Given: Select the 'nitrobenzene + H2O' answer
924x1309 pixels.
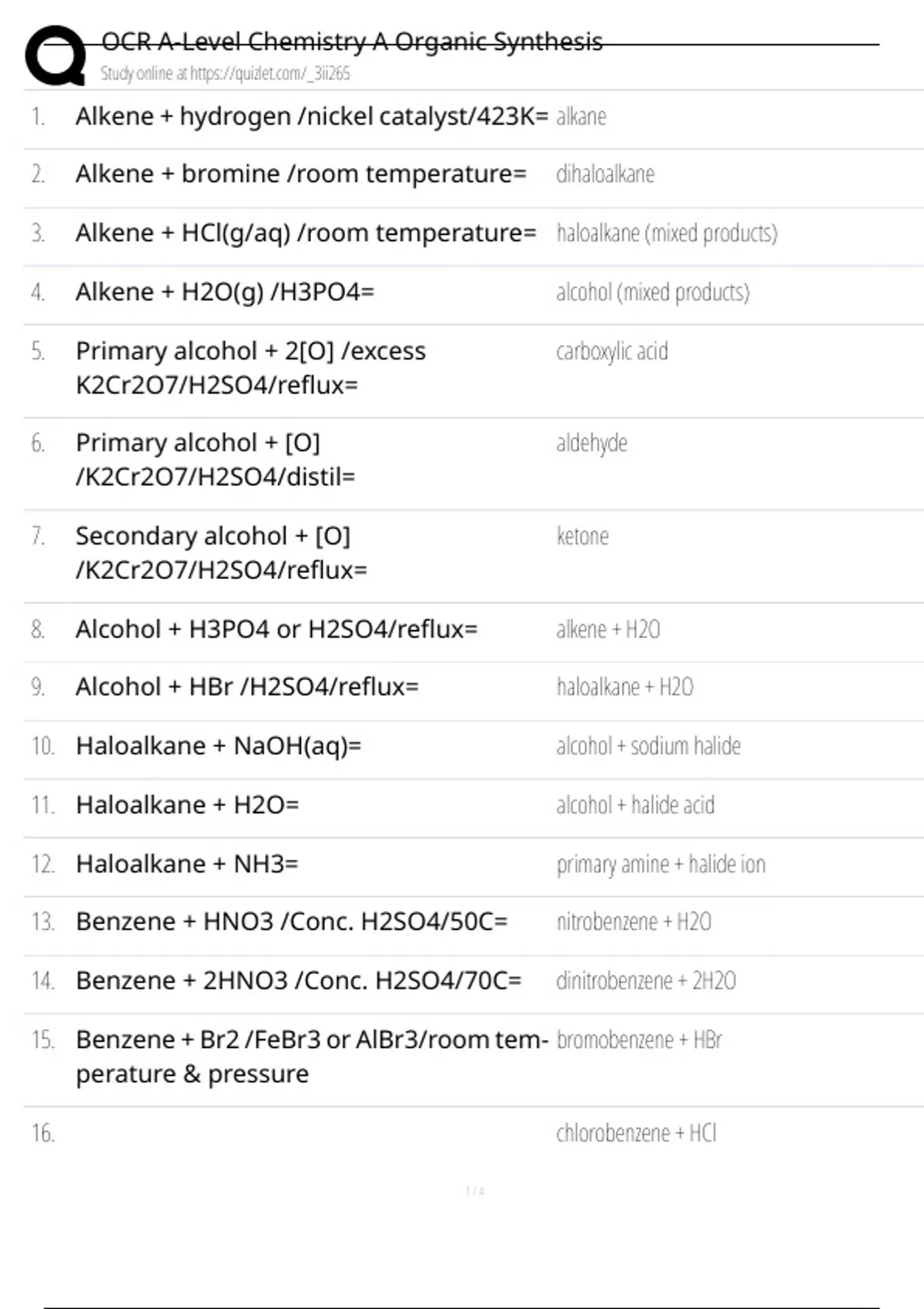Looking at the screenshot, I should (x=634, y=922).
